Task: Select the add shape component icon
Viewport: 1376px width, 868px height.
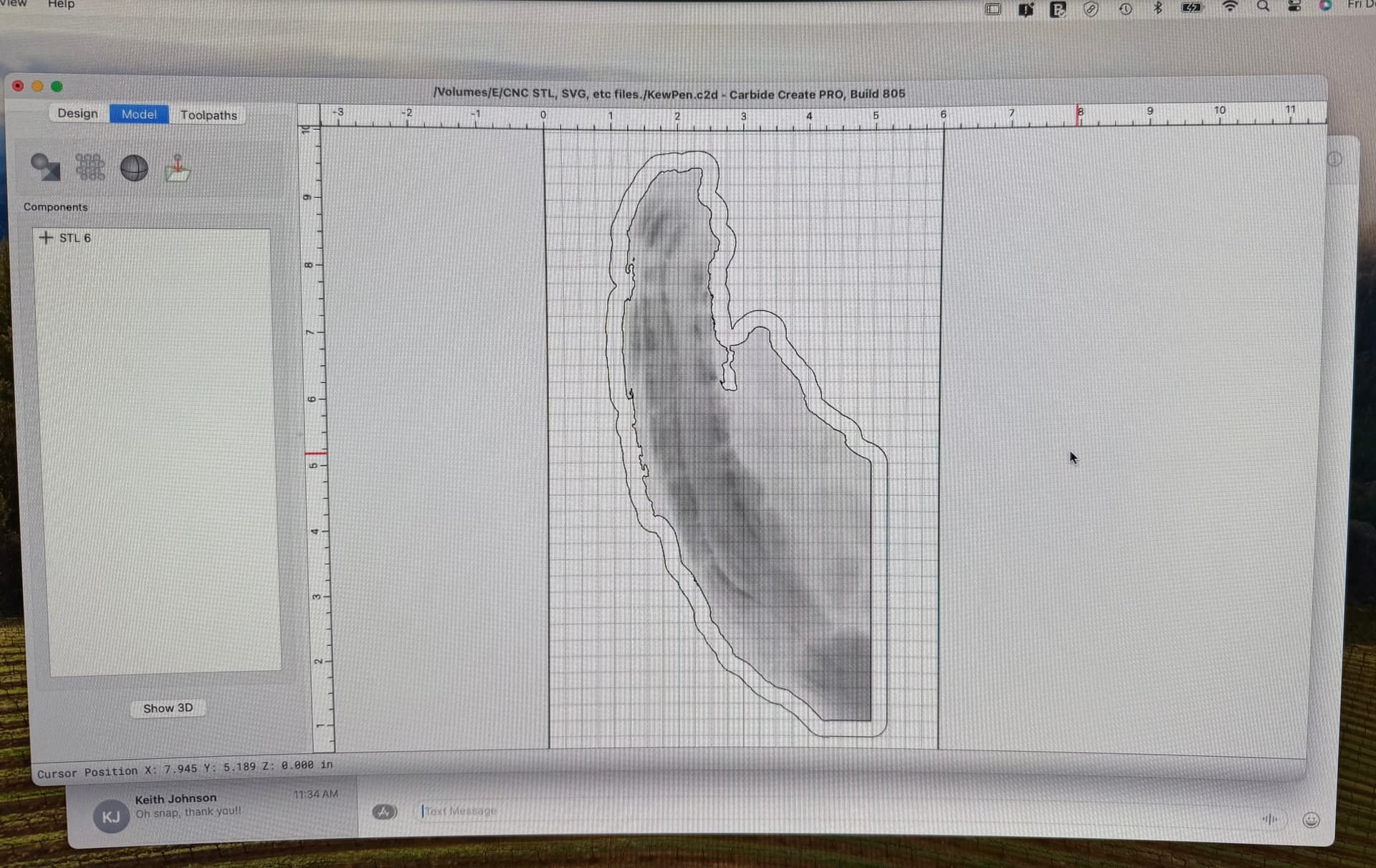Action: [45, 167]
